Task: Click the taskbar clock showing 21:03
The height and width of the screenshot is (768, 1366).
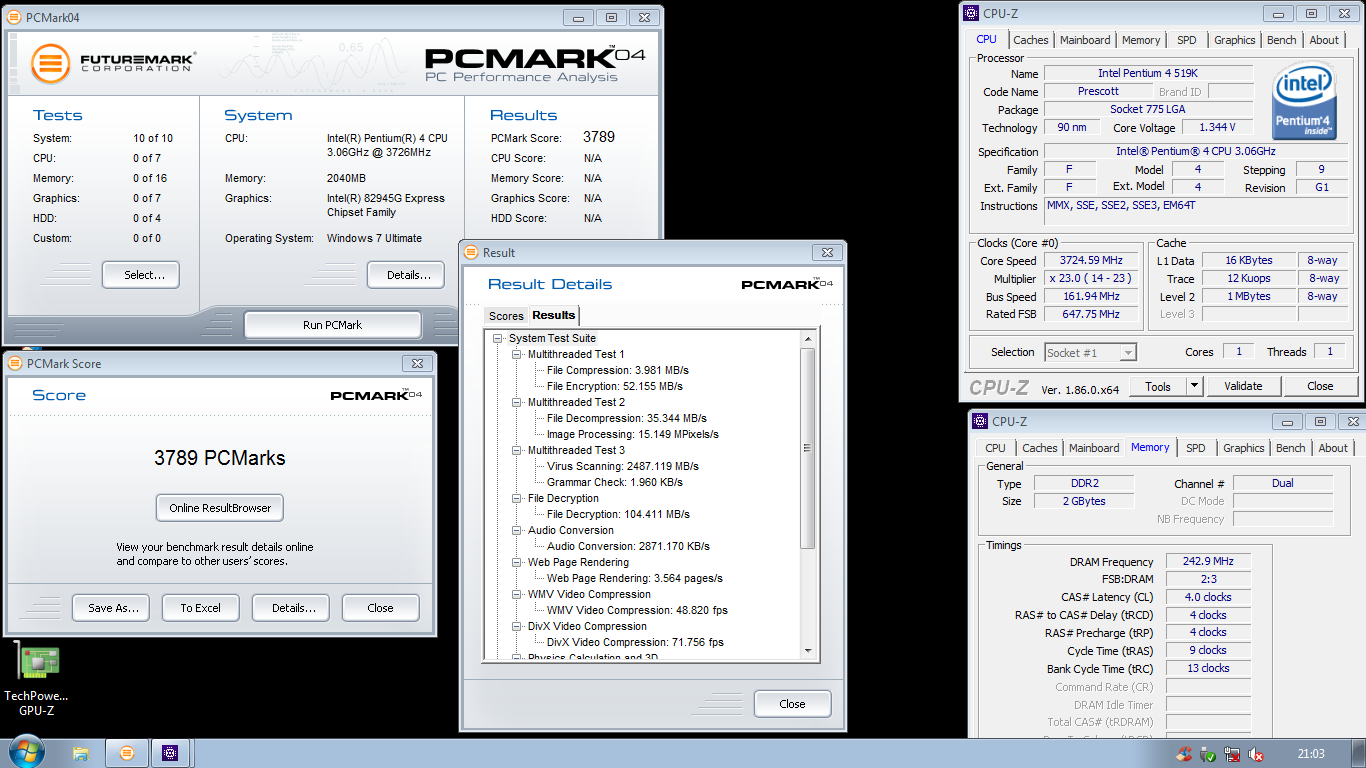Action: click(x=1310, y=754)
